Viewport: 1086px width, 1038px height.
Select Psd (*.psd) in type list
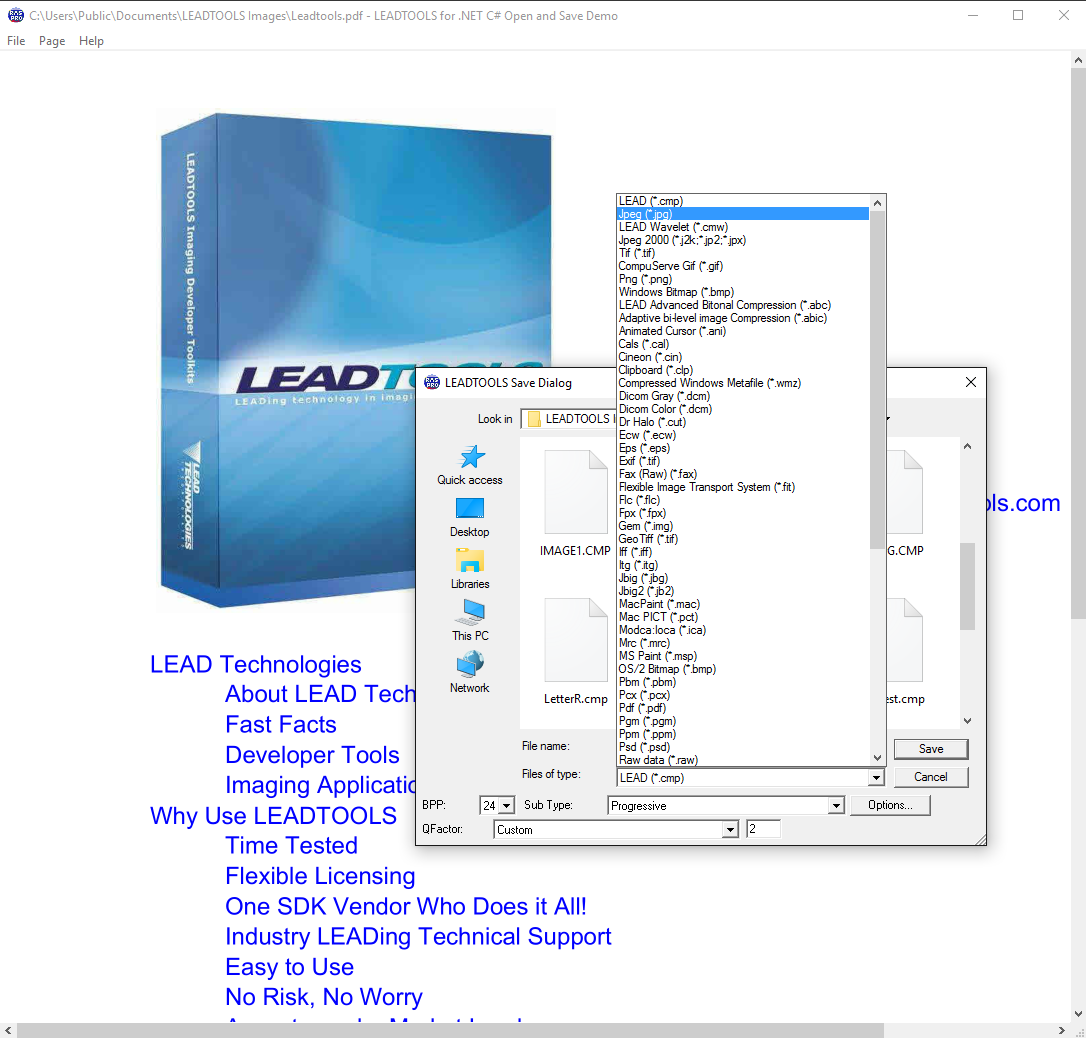pos(742,747)
